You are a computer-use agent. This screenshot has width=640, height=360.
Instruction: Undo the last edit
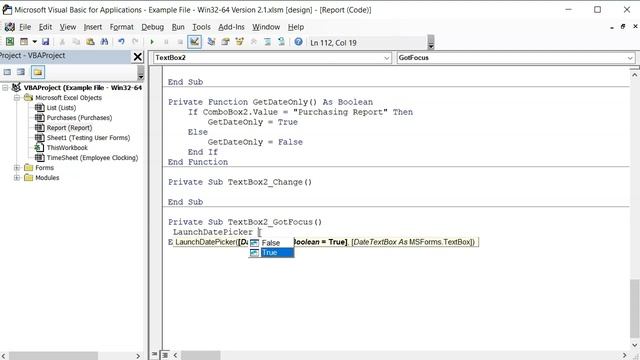[121, 42]
